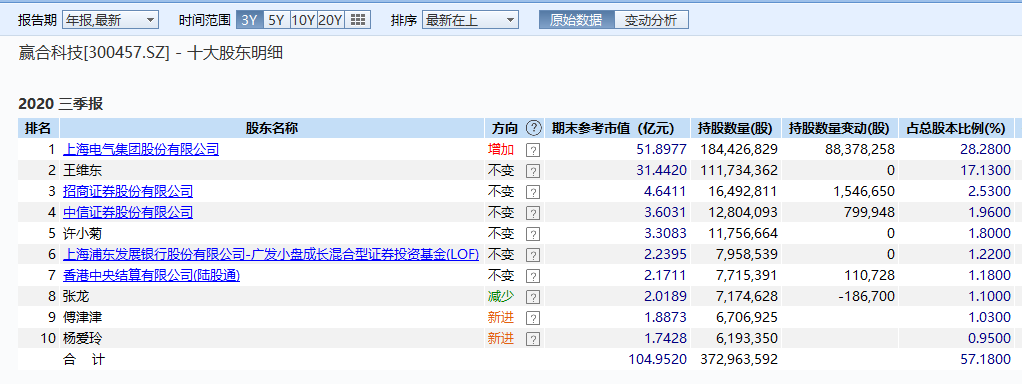Click page title 赢合科技[300457.SZ] - 十大股东明细
The height and width of the screenshot is (384, 1022).
point(151,53)
